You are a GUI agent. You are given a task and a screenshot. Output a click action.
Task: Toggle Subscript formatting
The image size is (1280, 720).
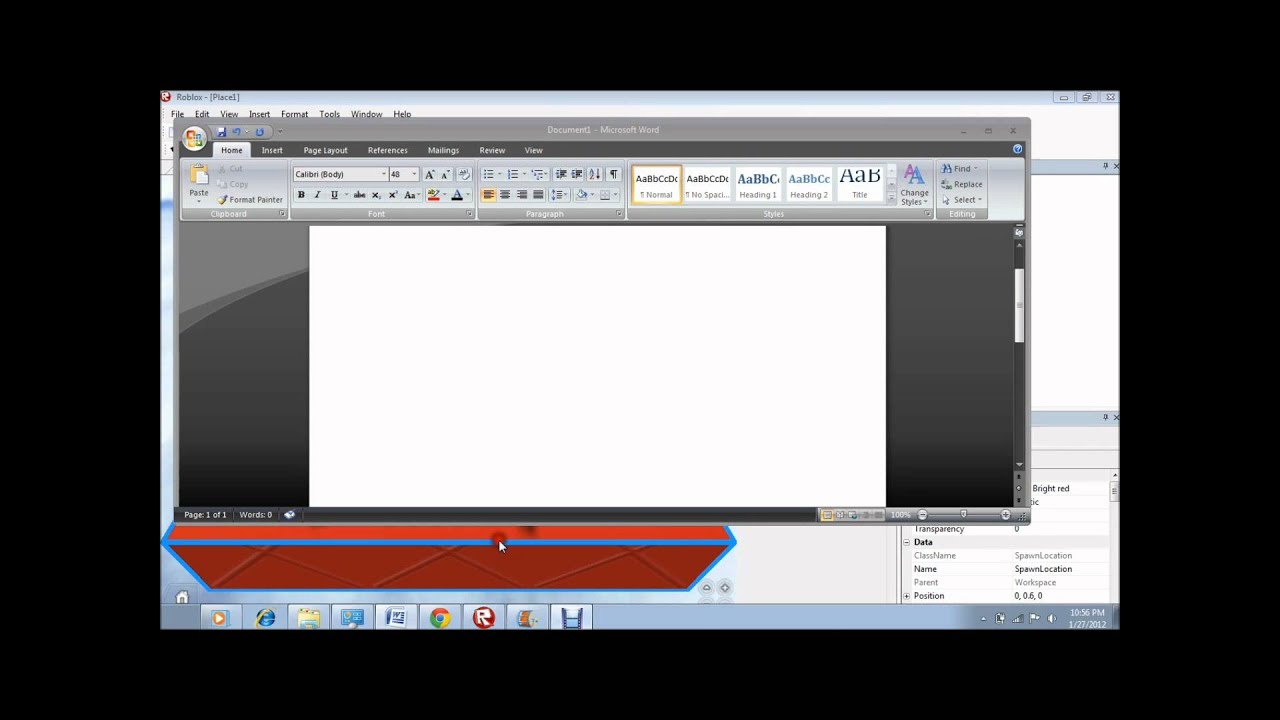[x=376, y=195]
